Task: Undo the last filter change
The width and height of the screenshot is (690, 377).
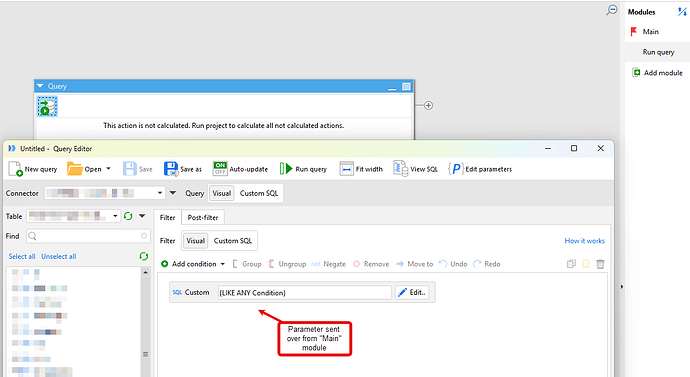Action: point(453,264)
